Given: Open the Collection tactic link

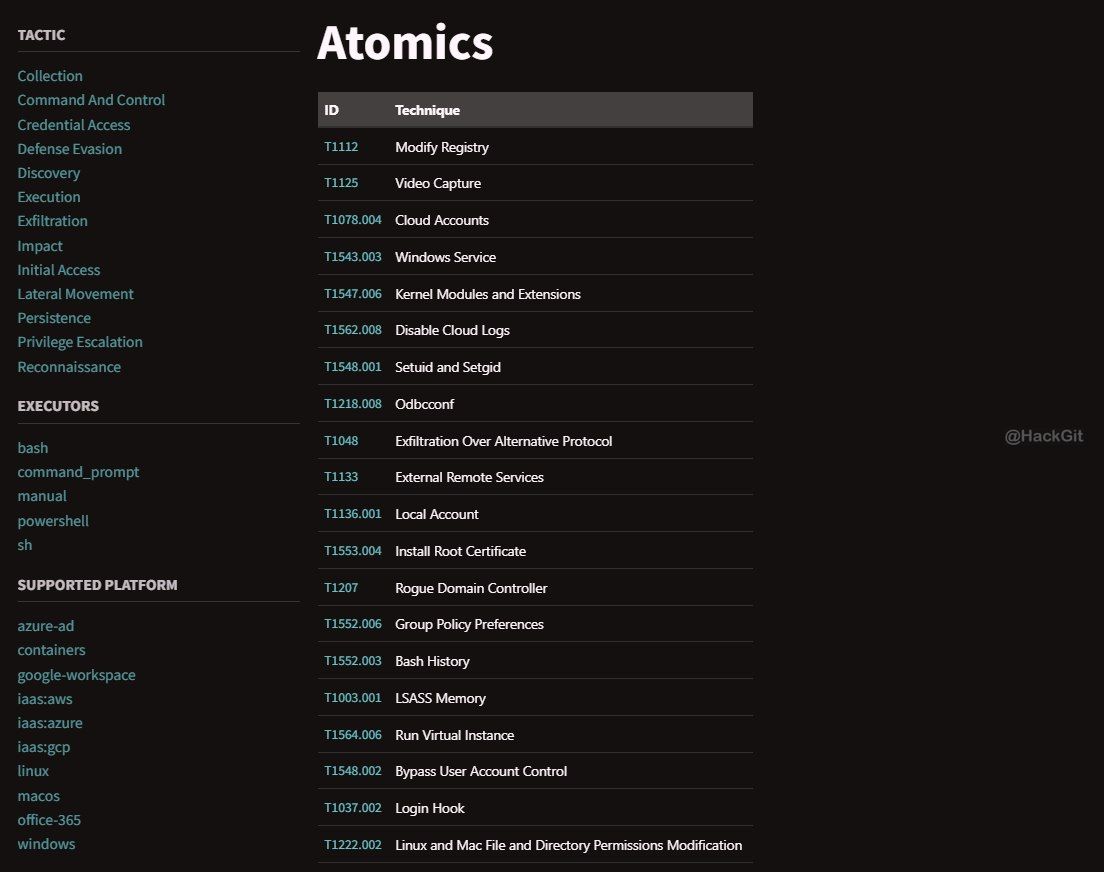Looking at the screenshot, I should click(x=50, y=76).
